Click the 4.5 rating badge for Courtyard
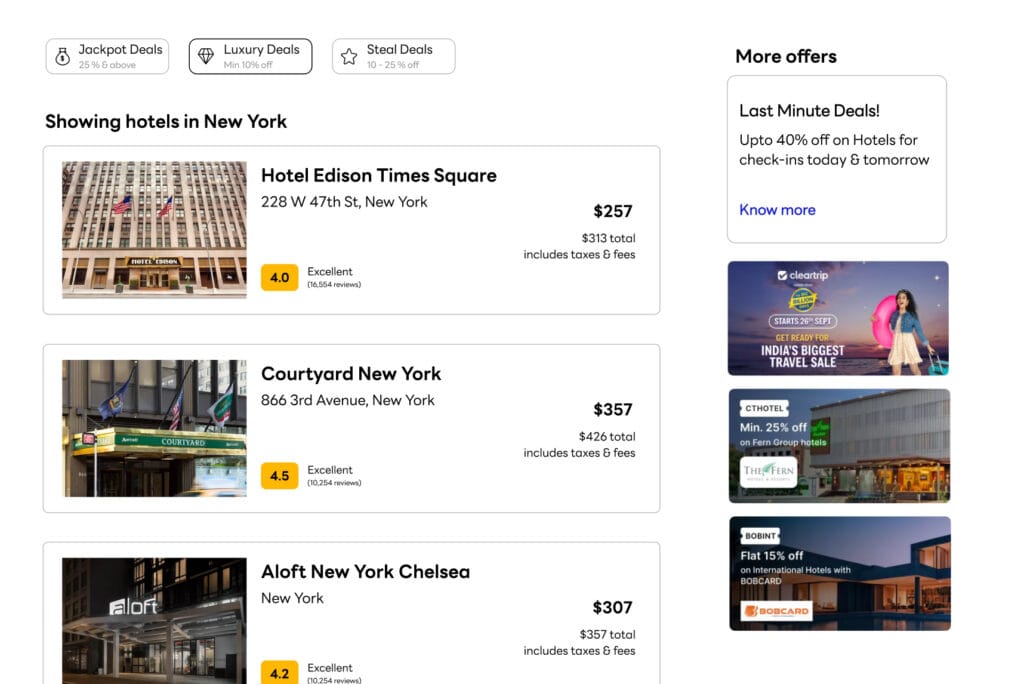This screenshot has width=1024, height=684. pyautogui.click(x=280, y=476)
